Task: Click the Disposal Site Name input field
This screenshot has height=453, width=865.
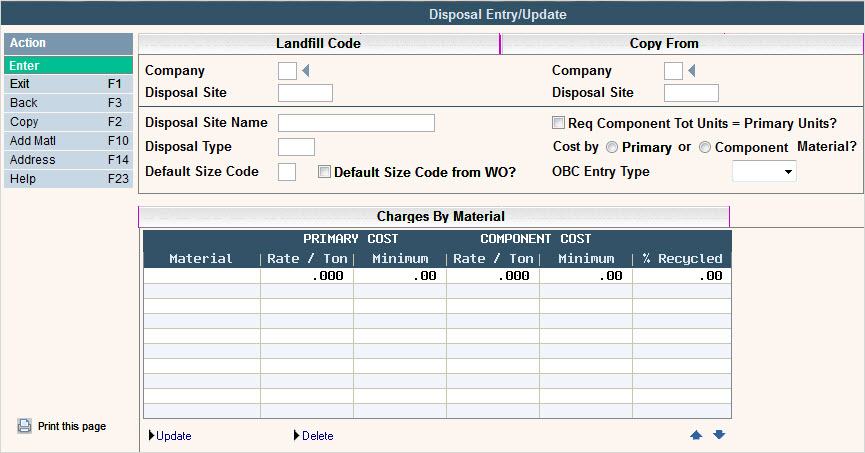Action: coord(356,122)
